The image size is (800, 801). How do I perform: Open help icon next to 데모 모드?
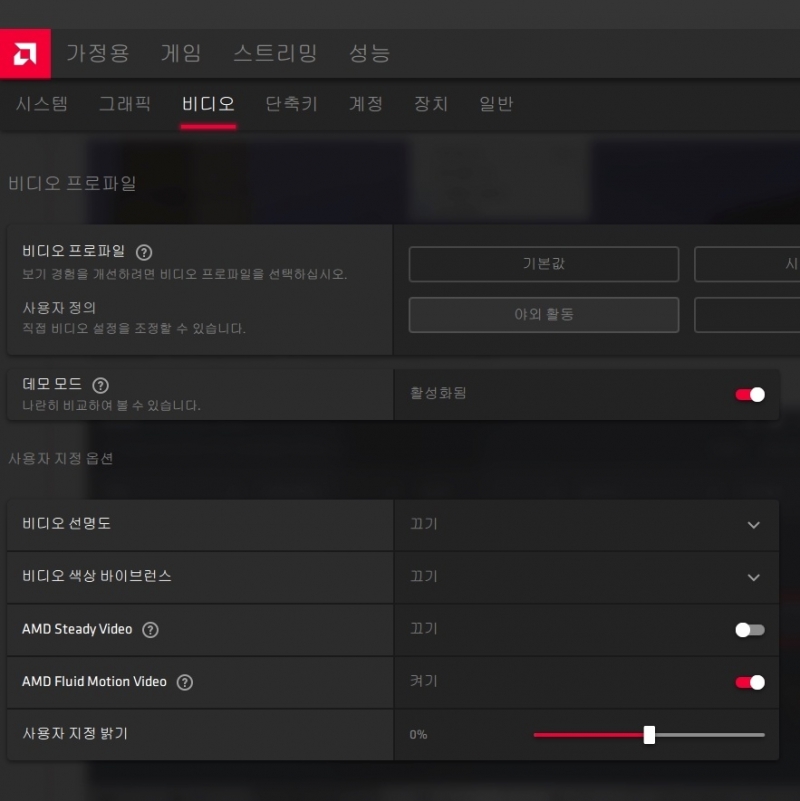click(101, 385)
